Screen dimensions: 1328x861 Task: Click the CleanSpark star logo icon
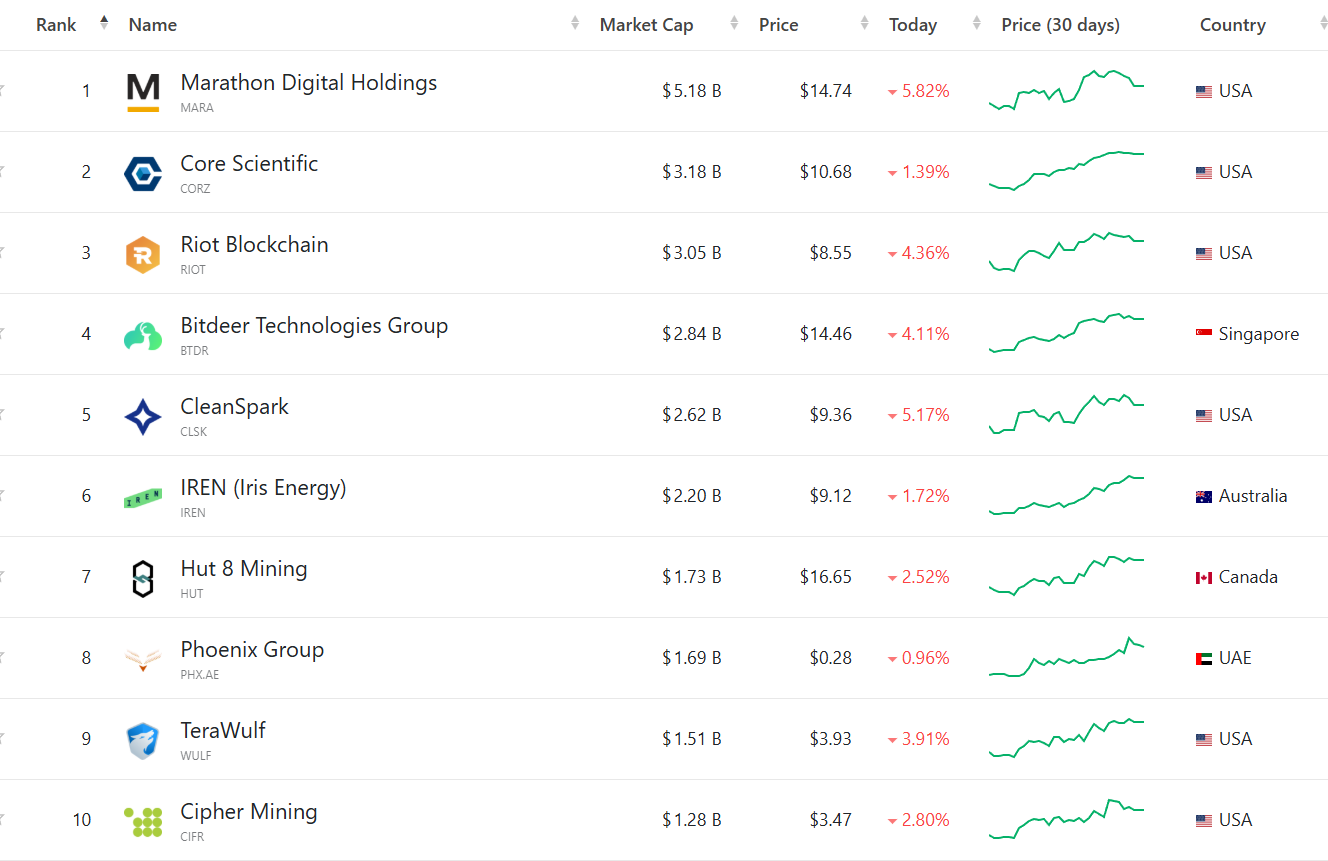coord(143,416)
